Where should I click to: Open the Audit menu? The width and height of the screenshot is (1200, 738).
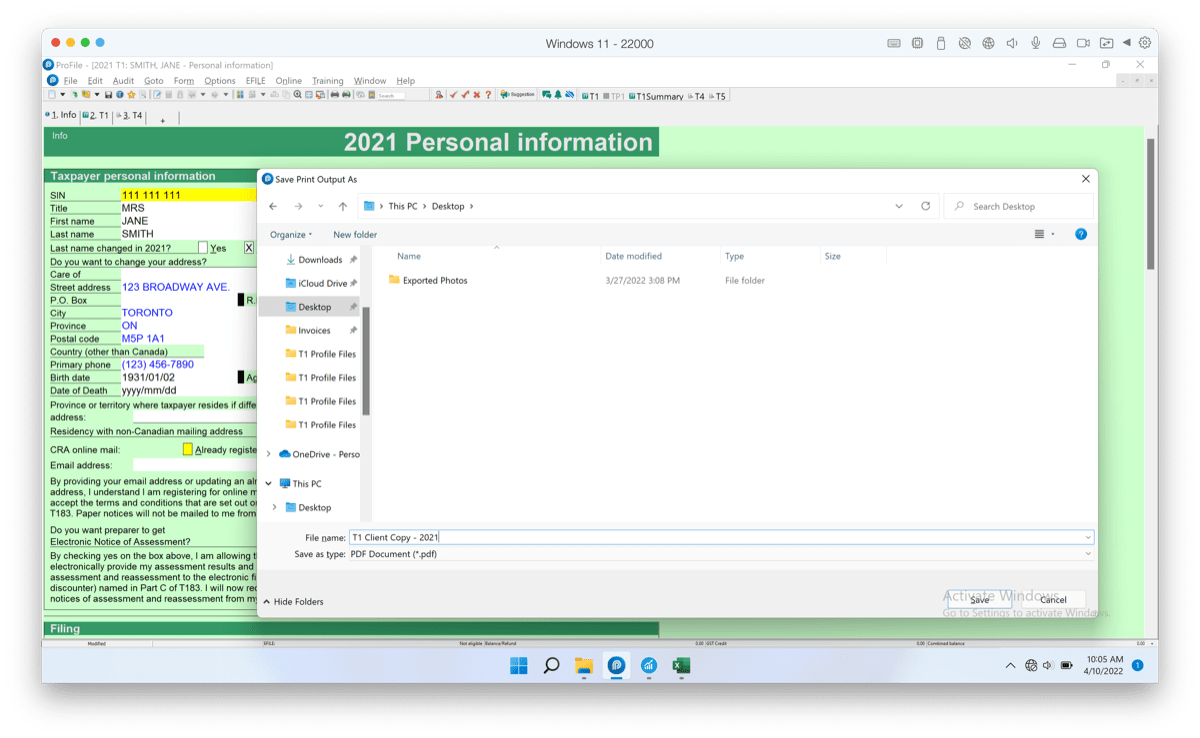tap(123, 81)
